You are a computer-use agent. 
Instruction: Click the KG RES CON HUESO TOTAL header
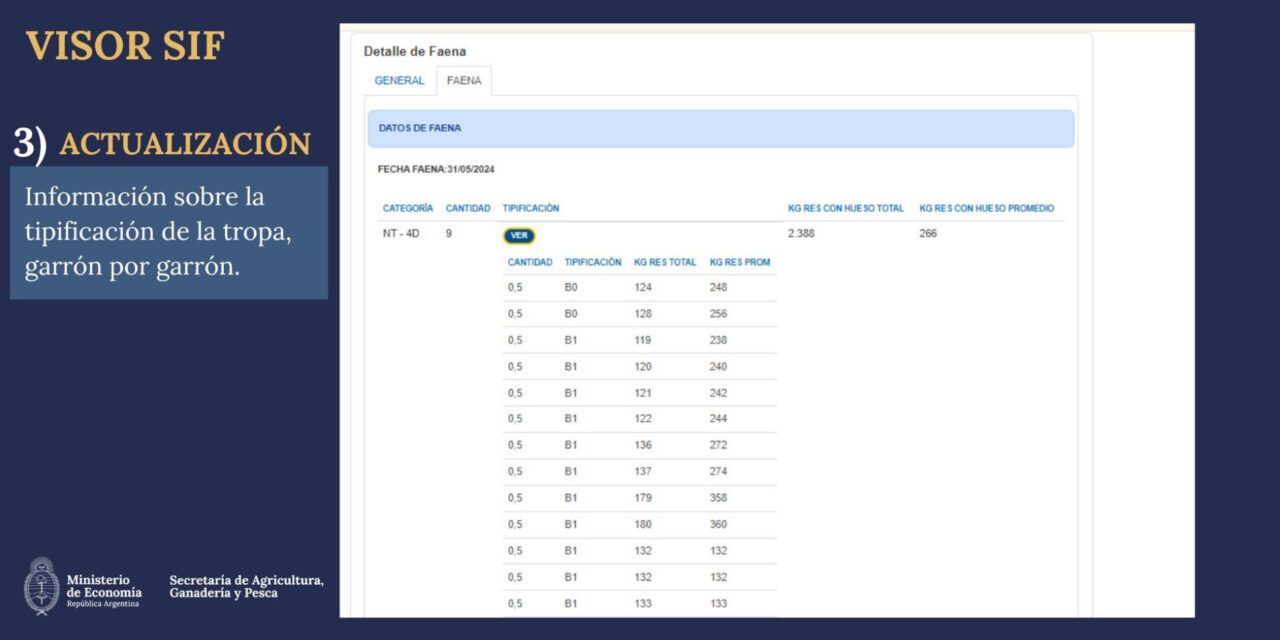(846, 208)
